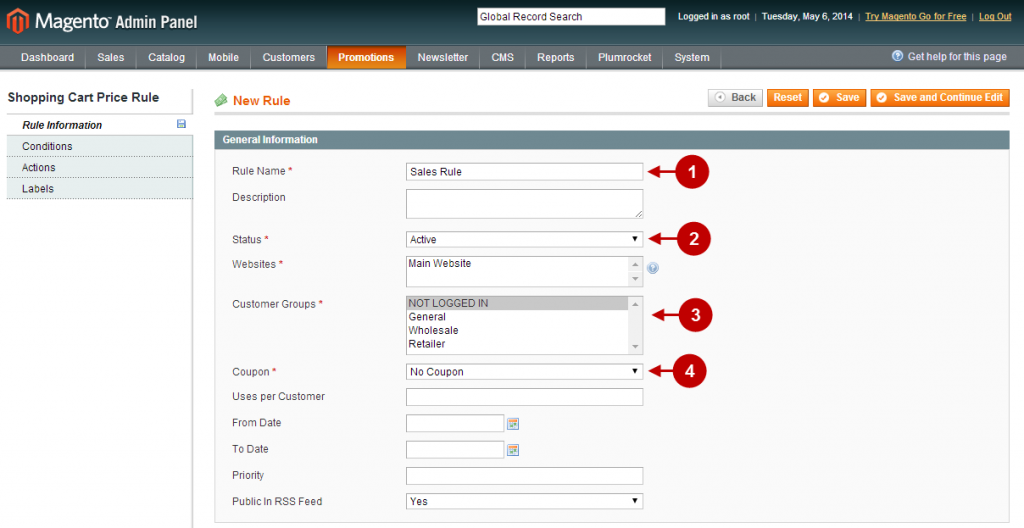Viewport: 1024px width, 528px height.
Task: Click Websites list scrollbar up arrow
Action: pos(635,264)
